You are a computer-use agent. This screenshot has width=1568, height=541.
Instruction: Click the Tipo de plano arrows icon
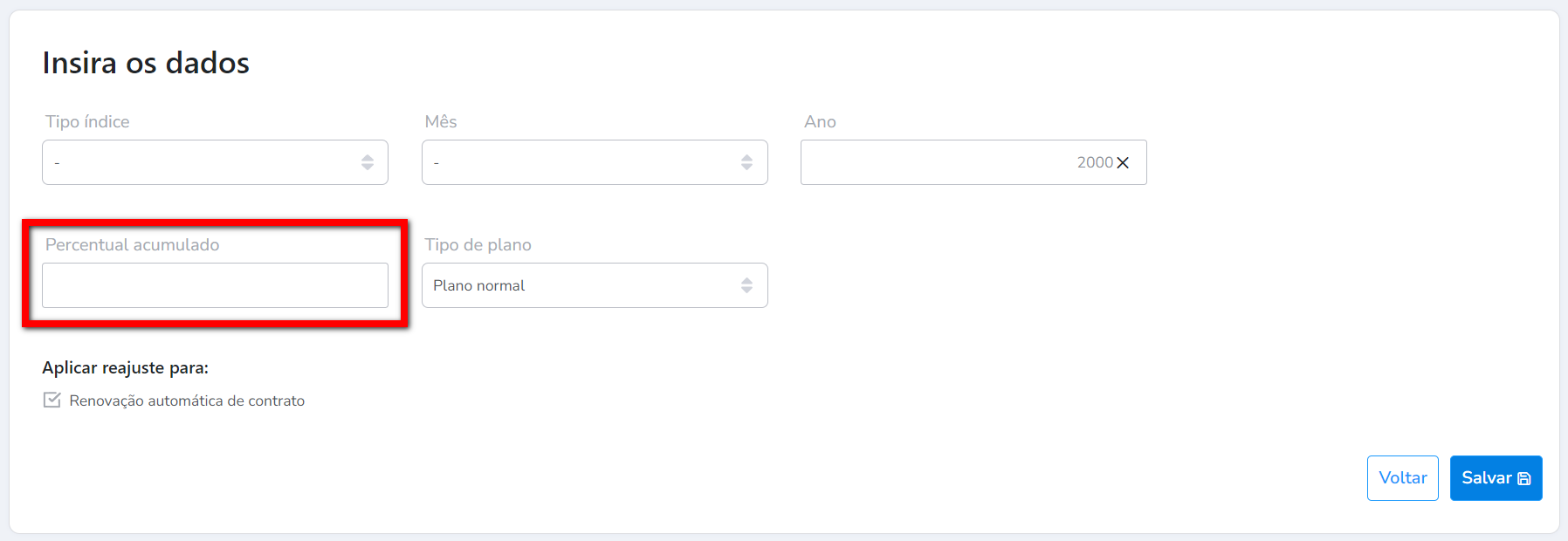pyautogui.click(x=746, y=285)
